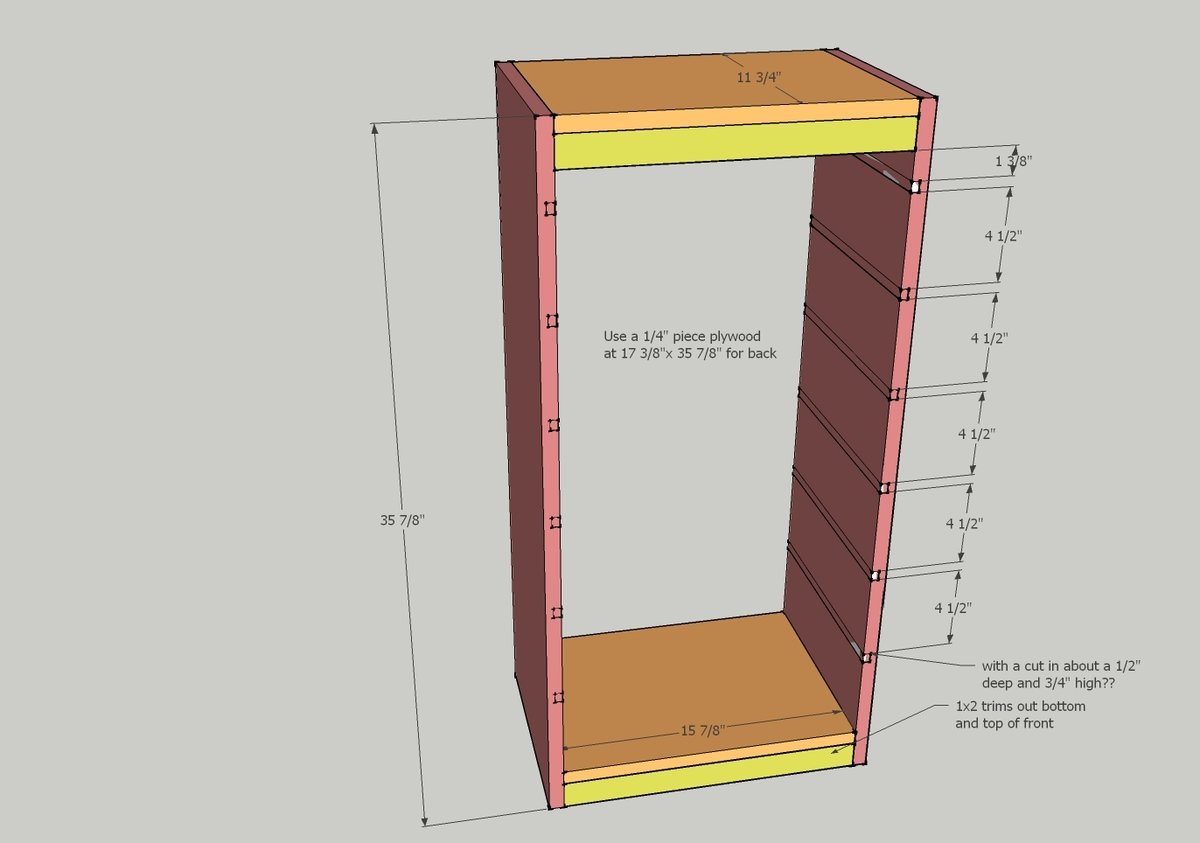Click the 35 7/8" height dimension label
The height and width of the screenshot is (843, 1200).
coord(402,519)
